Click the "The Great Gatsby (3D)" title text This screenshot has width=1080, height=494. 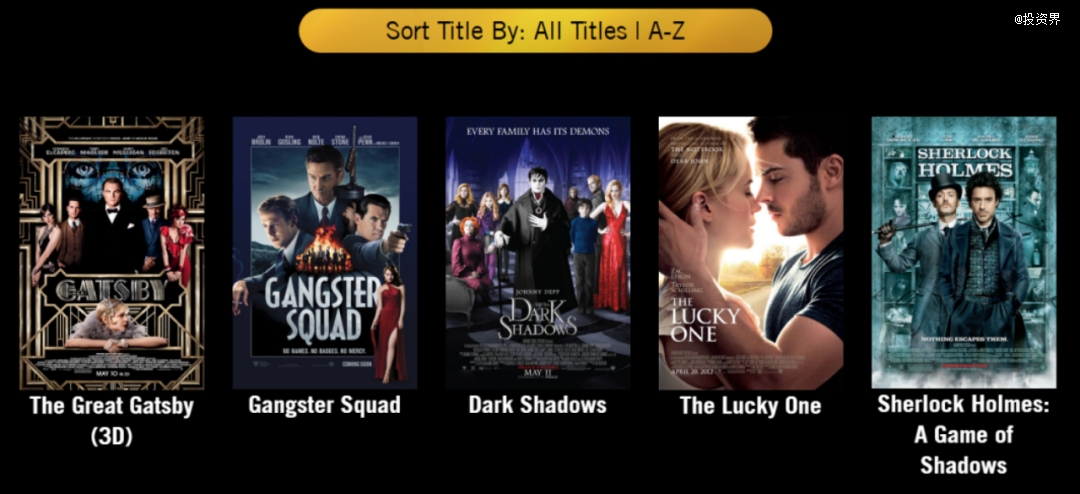112,420
